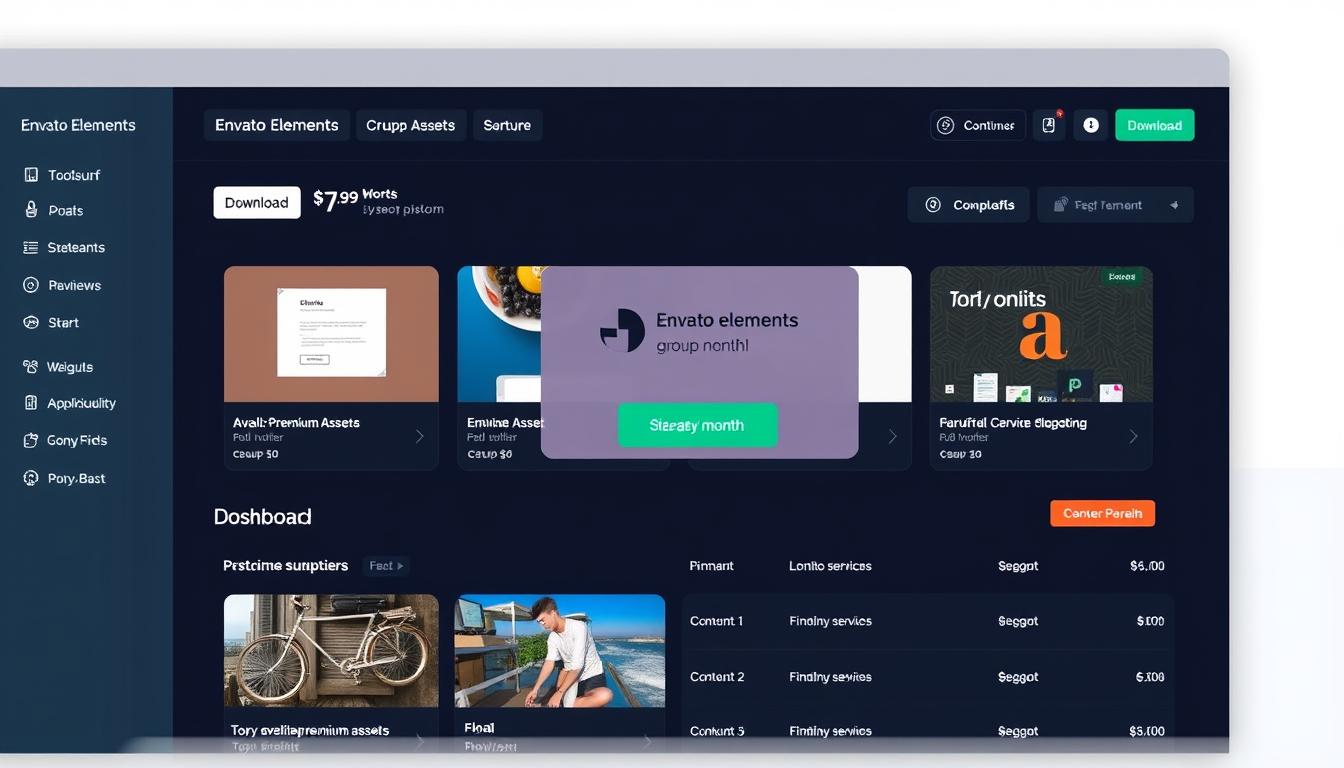
Task: Click the Content 2 row label
Action: pos(717,677)
